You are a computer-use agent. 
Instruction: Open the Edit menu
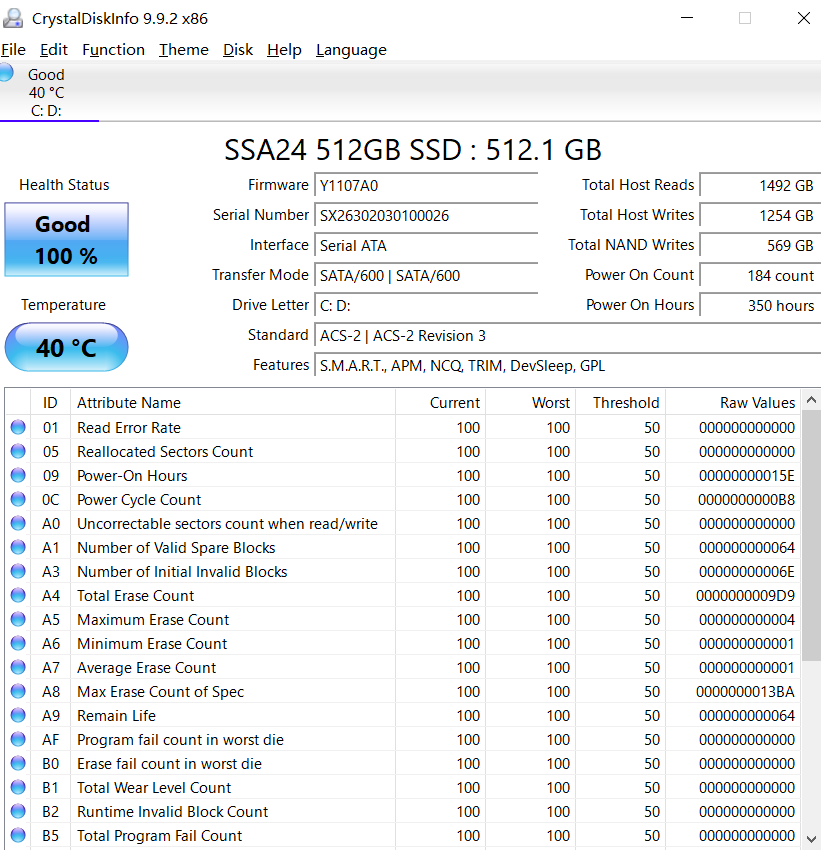pos(54,50)
